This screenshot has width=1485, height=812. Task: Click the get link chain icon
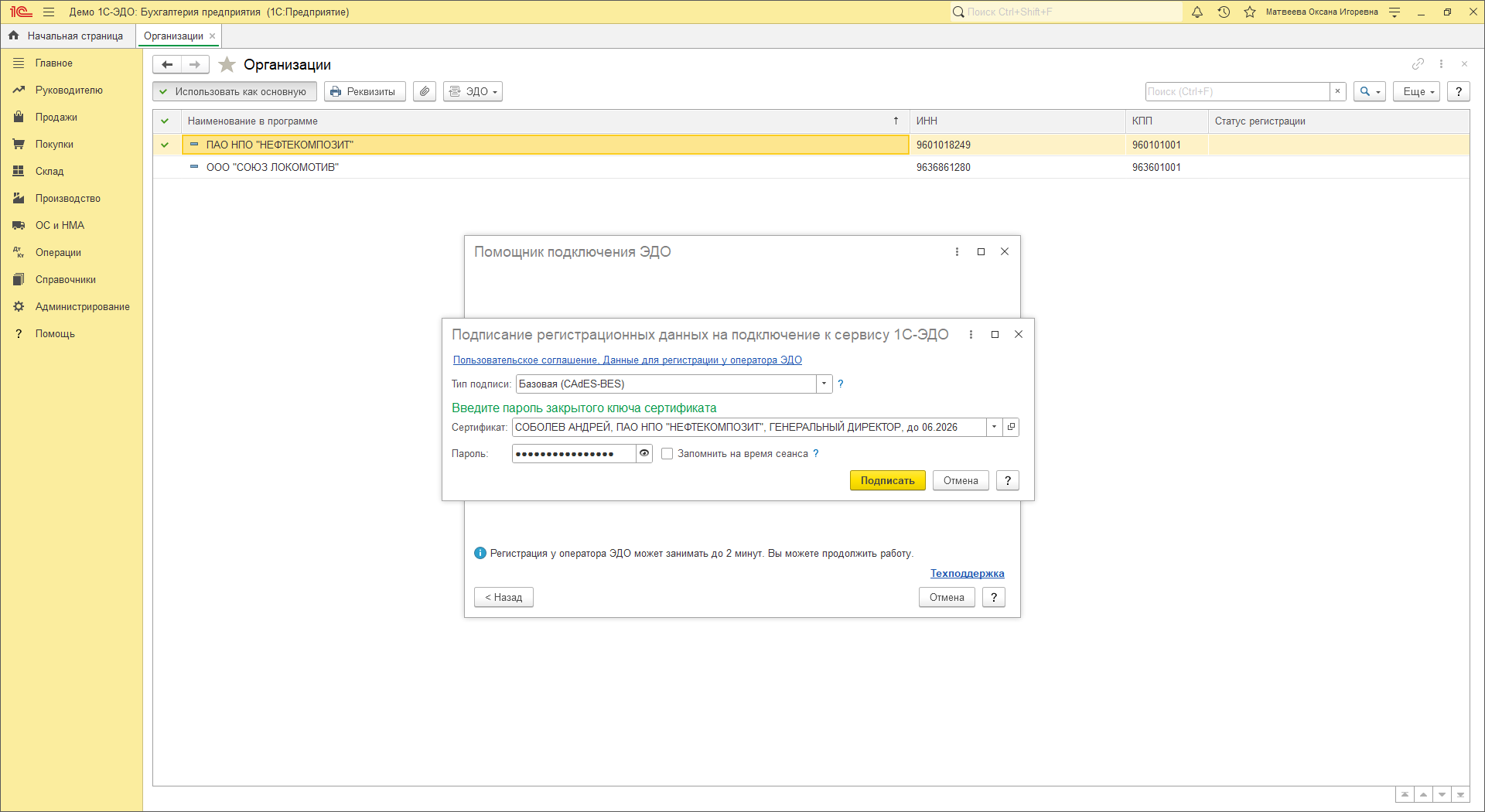(1418, 64)
